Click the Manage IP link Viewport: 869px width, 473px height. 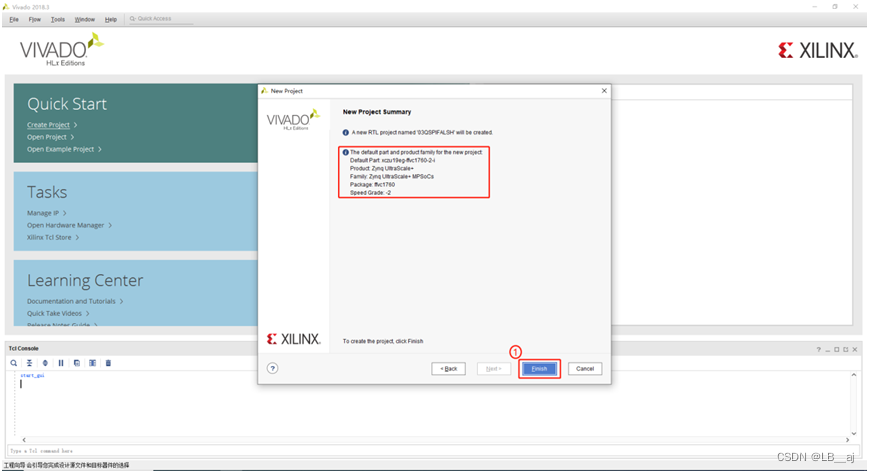click(43, 213)
